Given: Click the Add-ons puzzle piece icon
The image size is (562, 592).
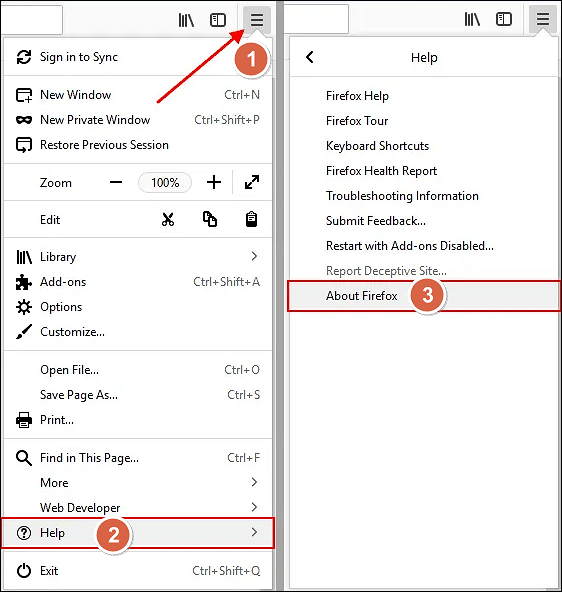Looking at the screenshot, I should [24, 282].
